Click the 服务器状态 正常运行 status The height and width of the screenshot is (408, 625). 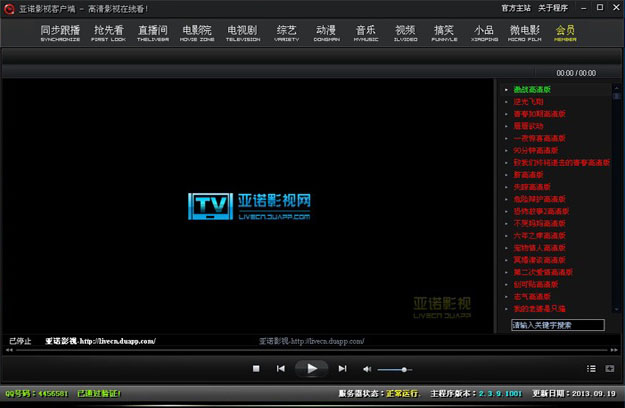[x=379, y=394]
